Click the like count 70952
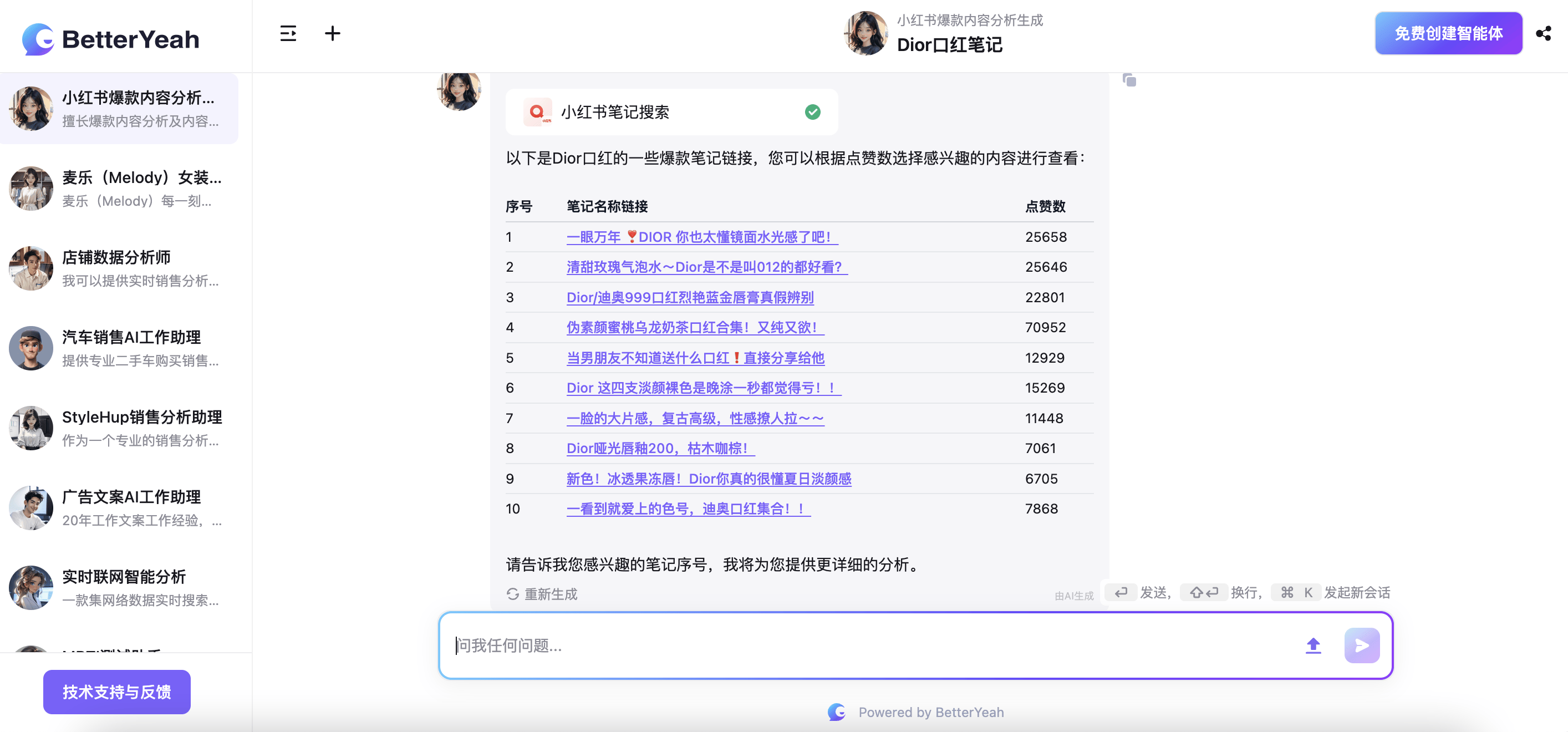Image resolution: width=1568 pixels, height=732 pixels. [1045, 327]
